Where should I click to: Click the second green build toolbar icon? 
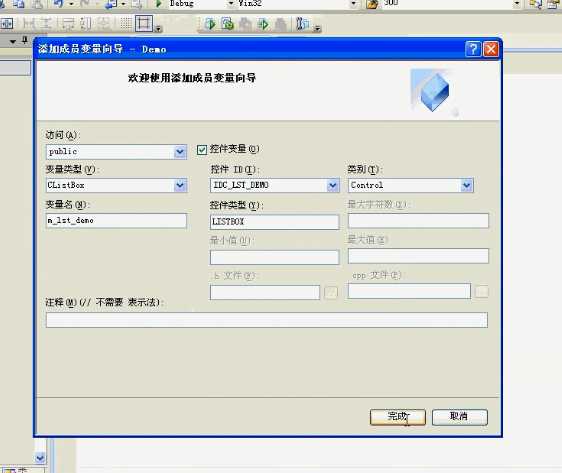[228, 24]
